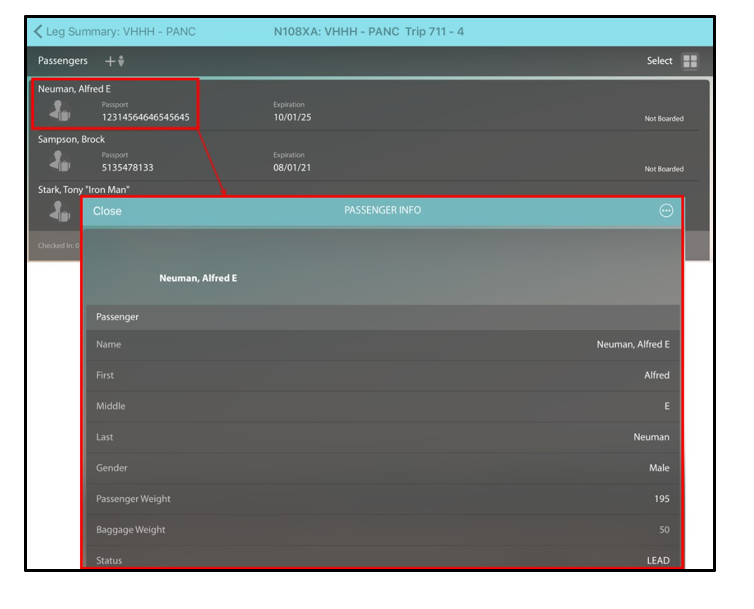
Task: Toggle Not Boarded status for Brock Sampson
Action: coord(664,169)
